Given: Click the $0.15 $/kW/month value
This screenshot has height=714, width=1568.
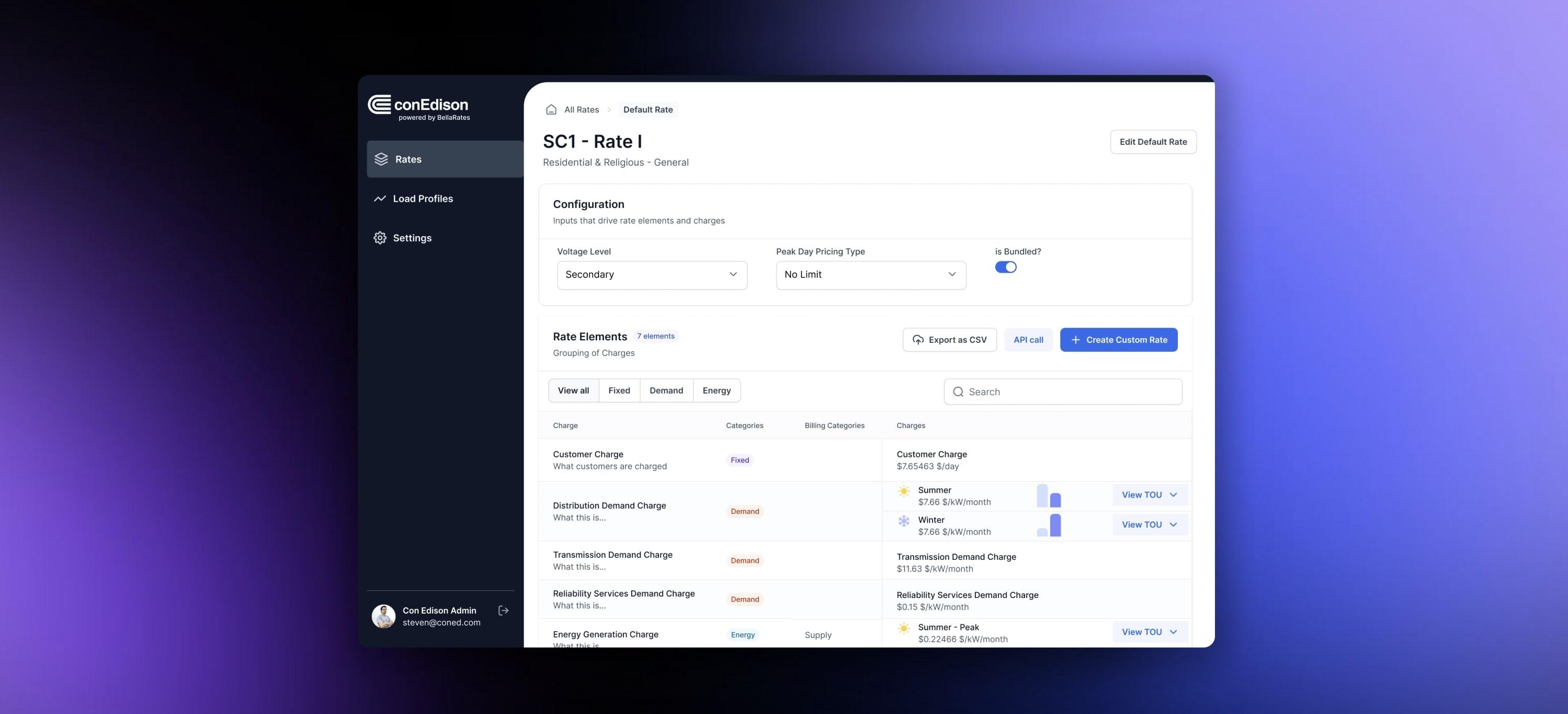Looking at the screenshot, I should tap(932, 607).
